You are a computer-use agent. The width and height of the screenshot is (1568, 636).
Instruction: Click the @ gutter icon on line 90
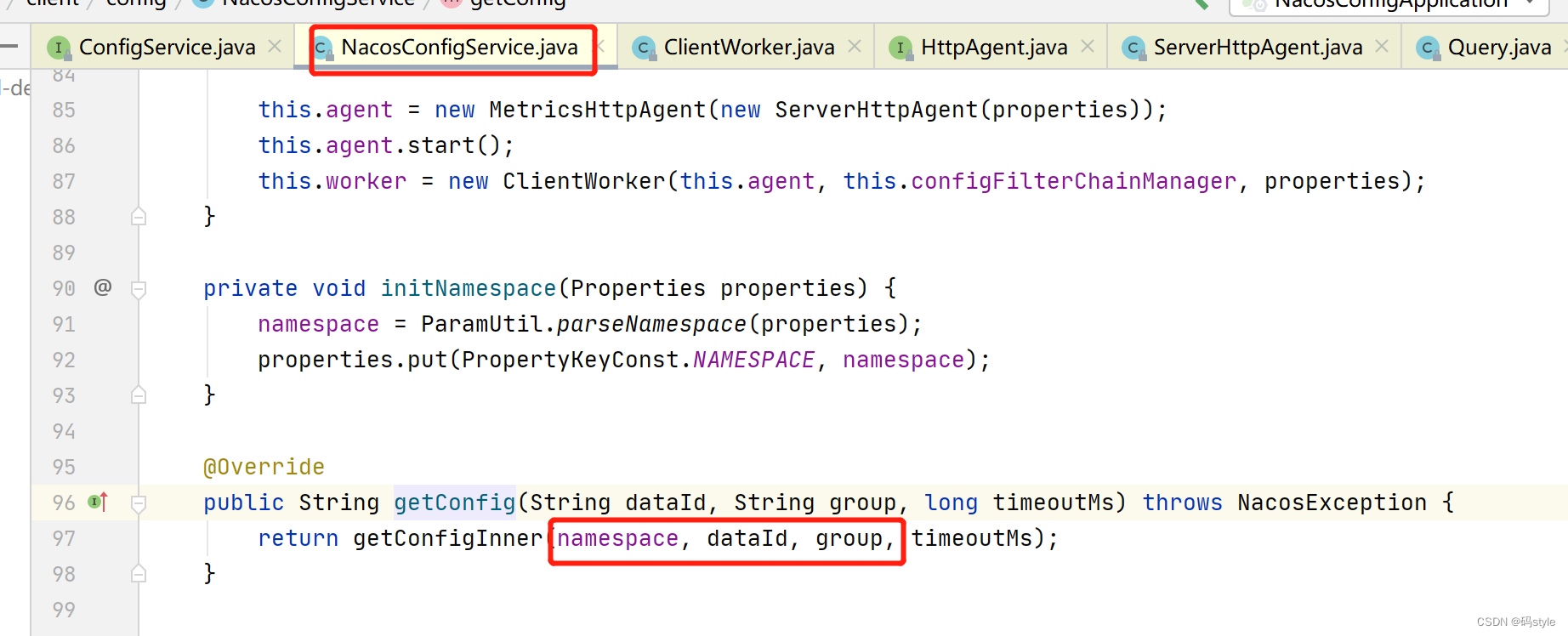103,287
